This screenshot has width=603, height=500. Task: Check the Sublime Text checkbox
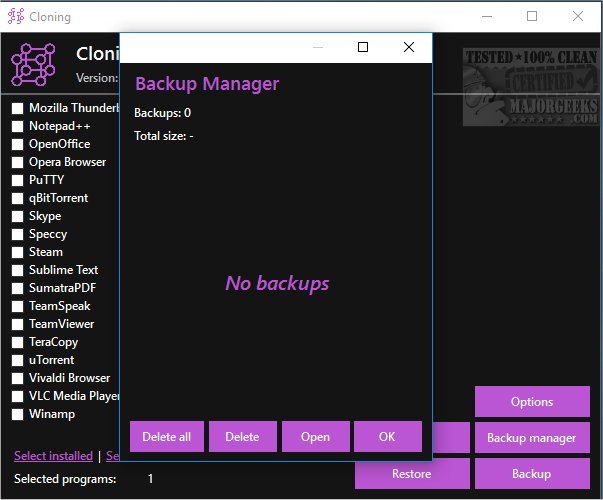click(17, 270)
